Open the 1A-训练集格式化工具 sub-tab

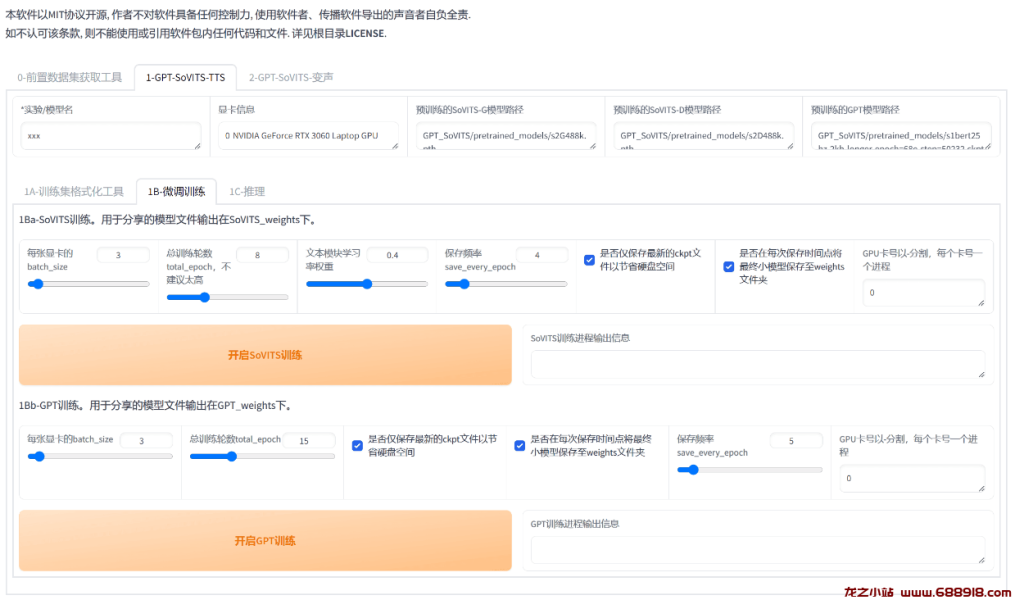(x=74, y=191)
